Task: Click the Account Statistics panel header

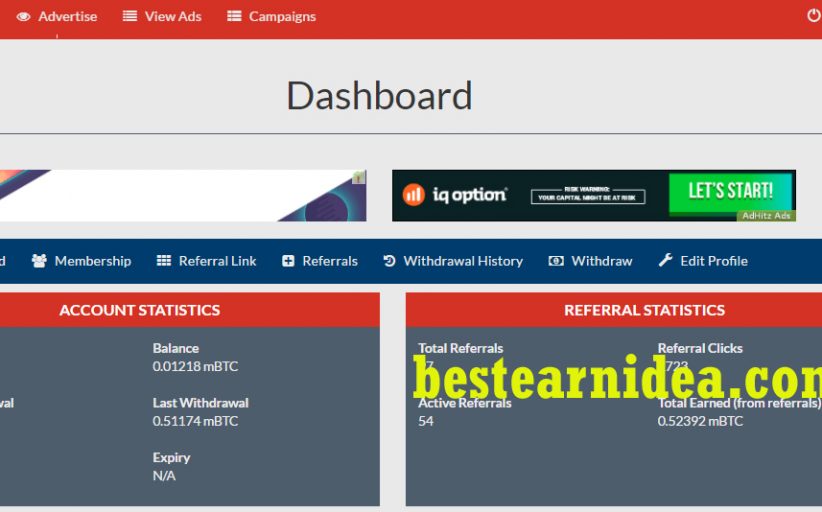Action: tap(140, 310)
